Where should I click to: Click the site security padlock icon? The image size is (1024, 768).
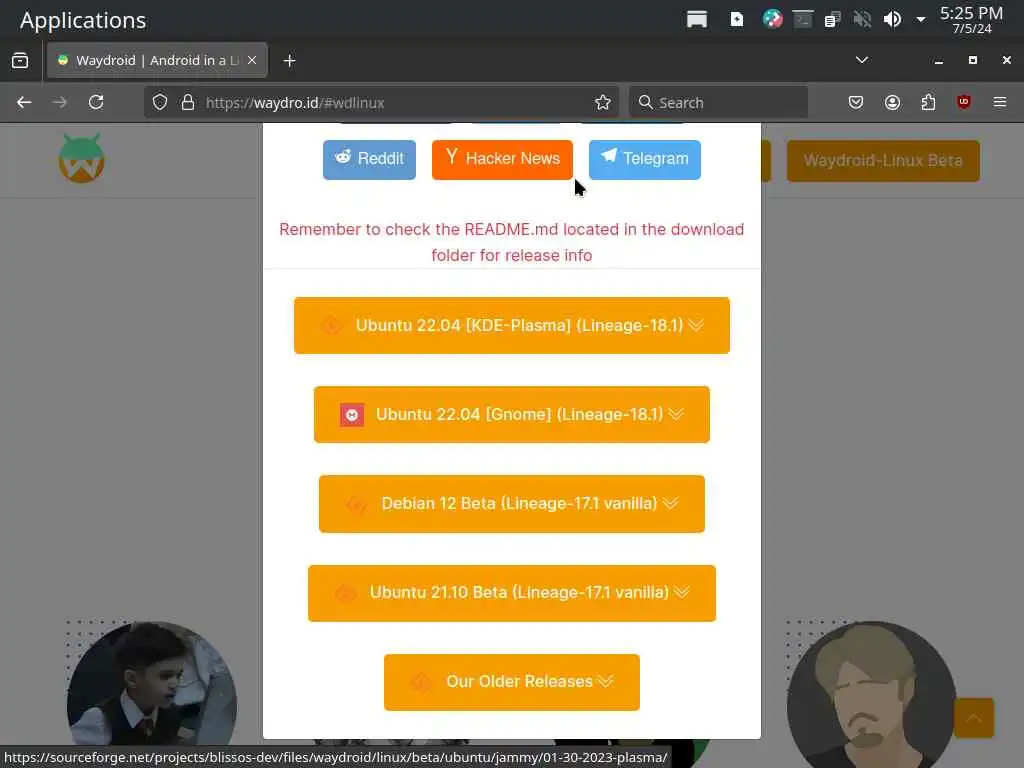pos(188,103)
